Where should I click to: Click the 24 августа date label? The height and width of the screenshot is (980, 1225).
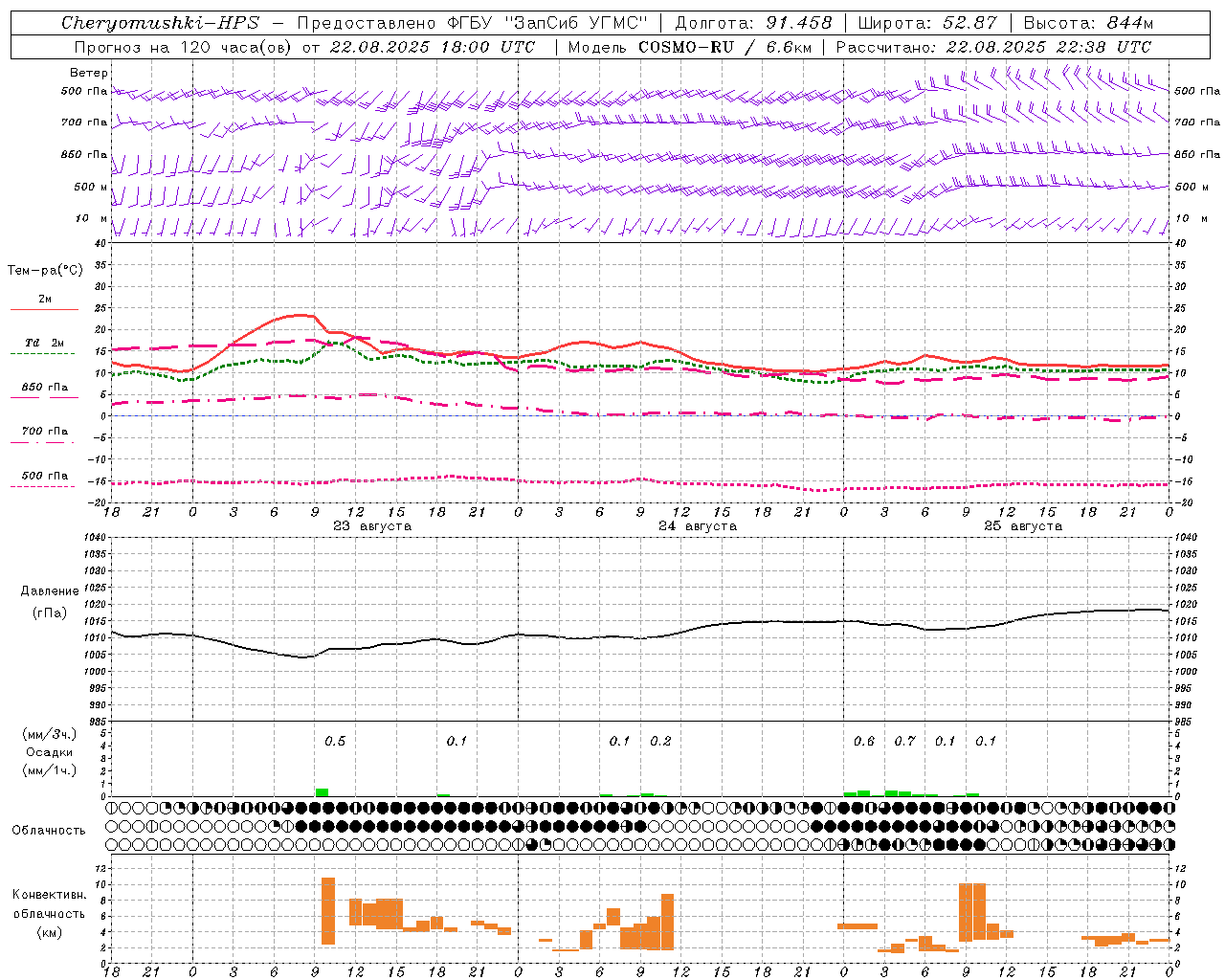point(698,526)
